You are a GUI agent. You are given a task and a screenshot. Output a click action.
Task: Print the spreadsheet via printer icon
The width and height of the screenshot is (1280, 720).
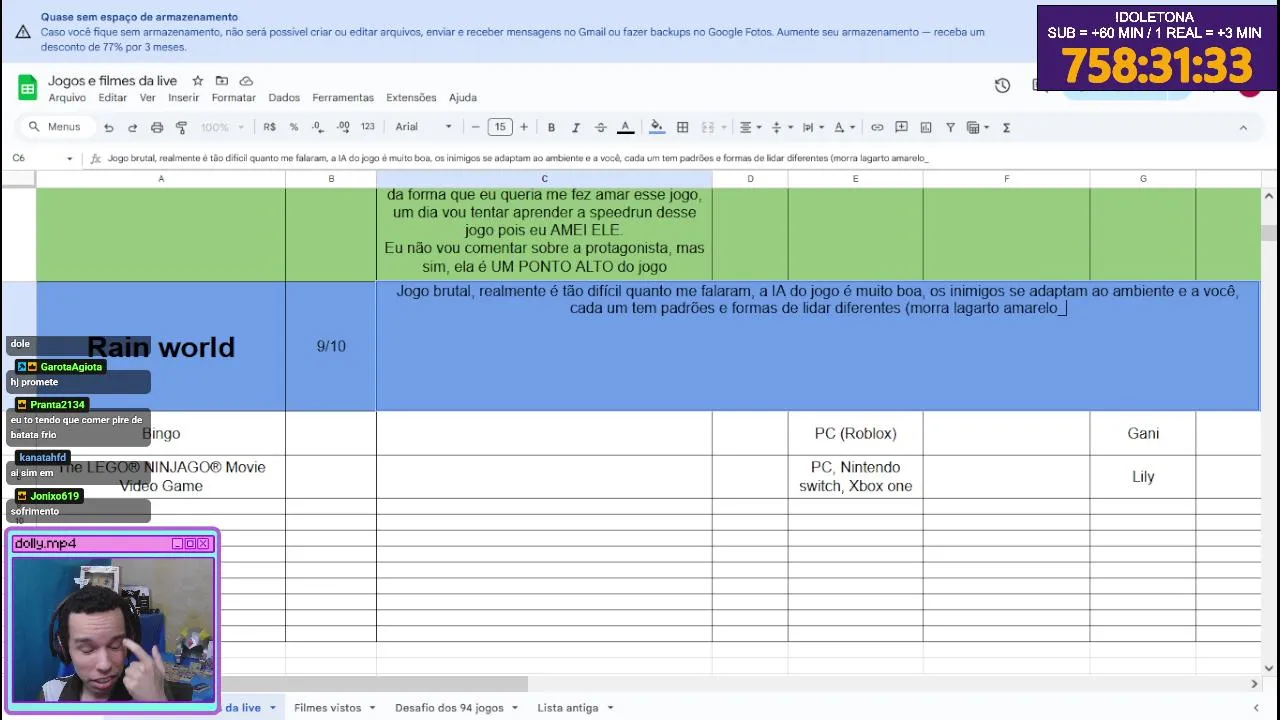[x=157, y=127]
